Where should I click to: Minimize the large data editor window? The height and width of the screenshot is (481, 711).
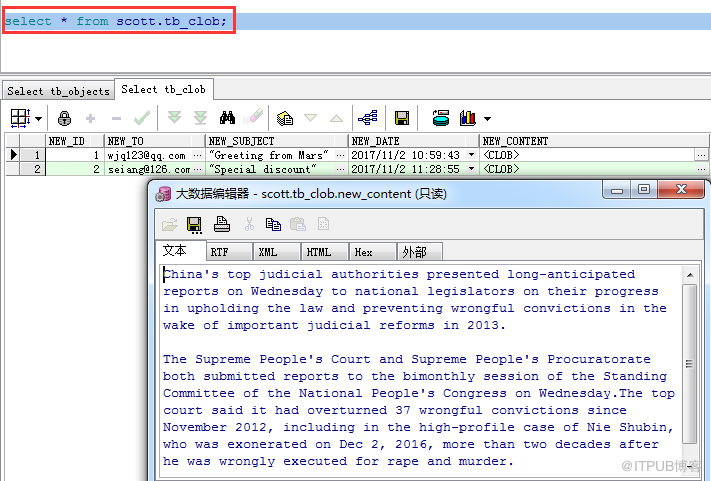point(618,189)
